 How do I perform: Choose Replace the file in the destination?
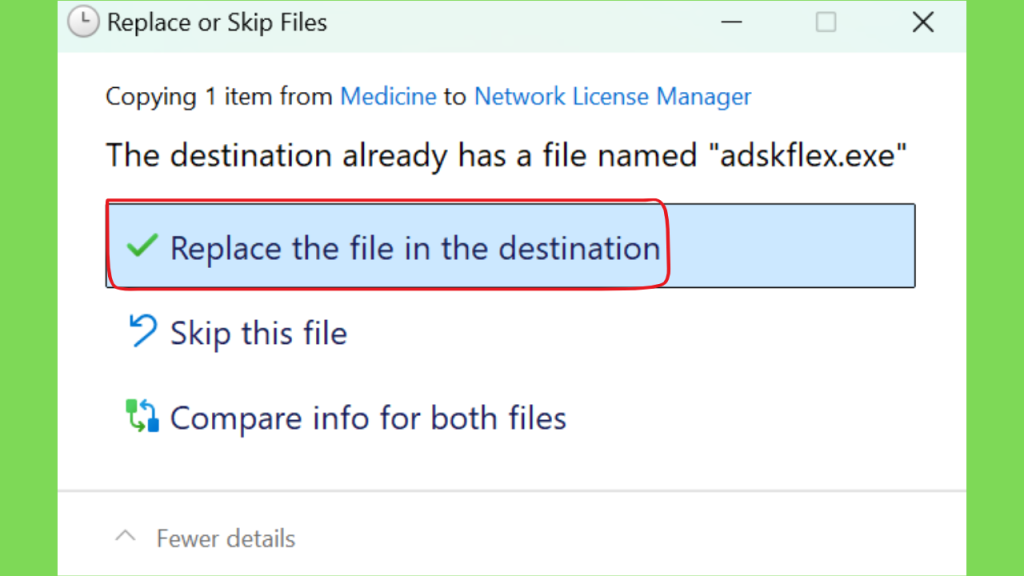click(511, 246)
